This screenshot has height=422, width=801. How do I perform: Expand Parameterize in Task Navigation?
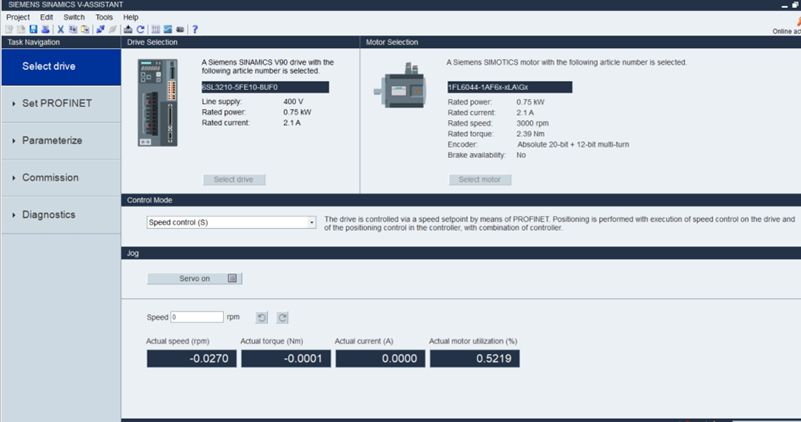(x=61, y=140)
